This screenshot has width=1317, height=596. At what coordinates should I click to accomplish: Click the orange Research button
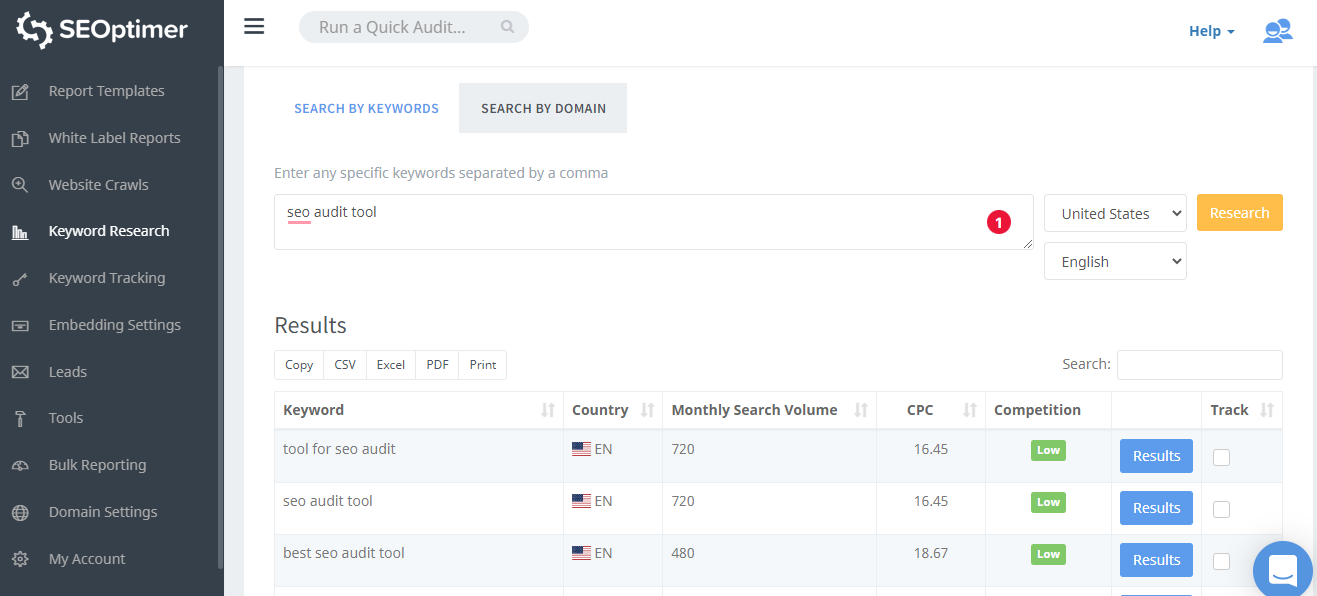(1239, 213)
